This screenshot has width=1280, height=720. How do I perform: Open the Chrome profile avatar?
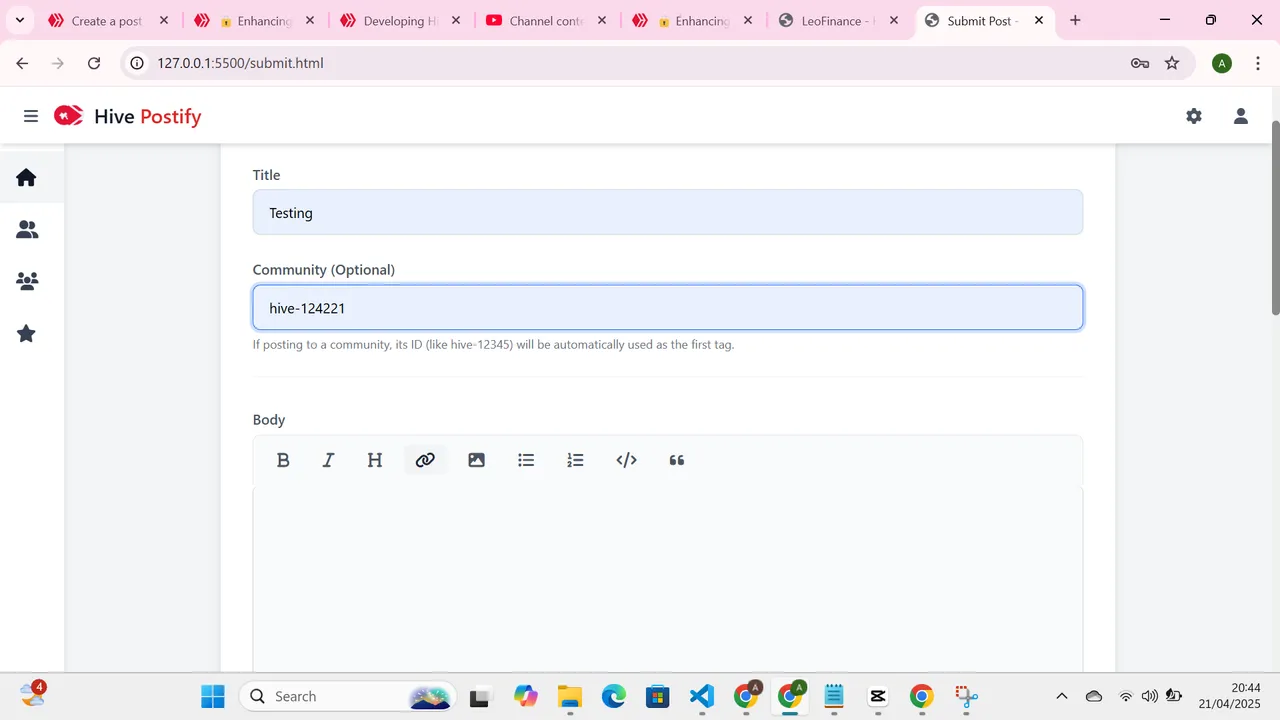[1221, 63]
